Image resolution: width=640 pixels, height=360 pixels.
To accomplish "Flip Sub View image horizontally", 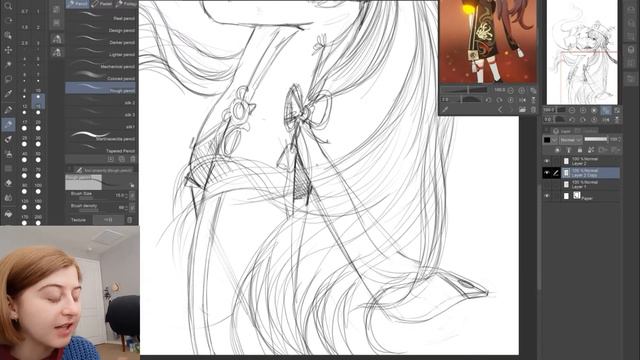I will click(522, 100).
